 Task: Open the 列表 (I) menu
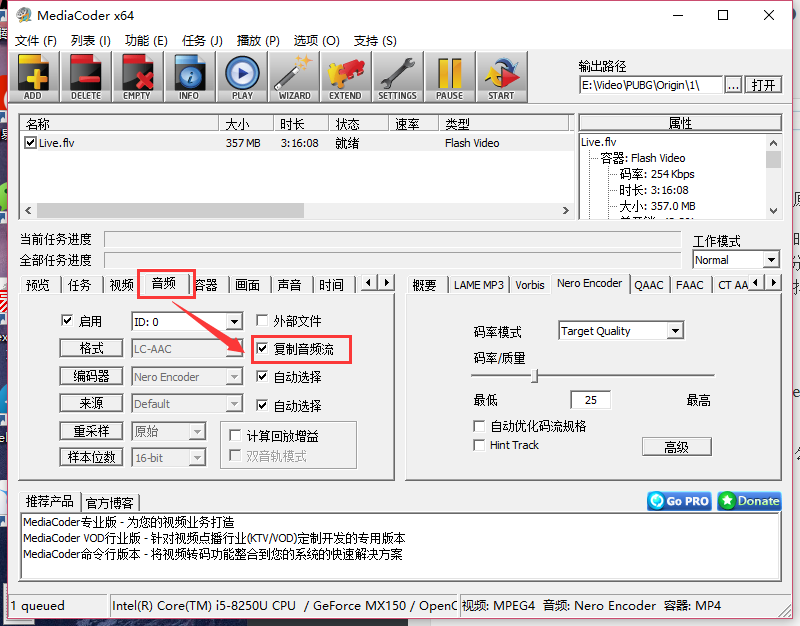[90, 41]
